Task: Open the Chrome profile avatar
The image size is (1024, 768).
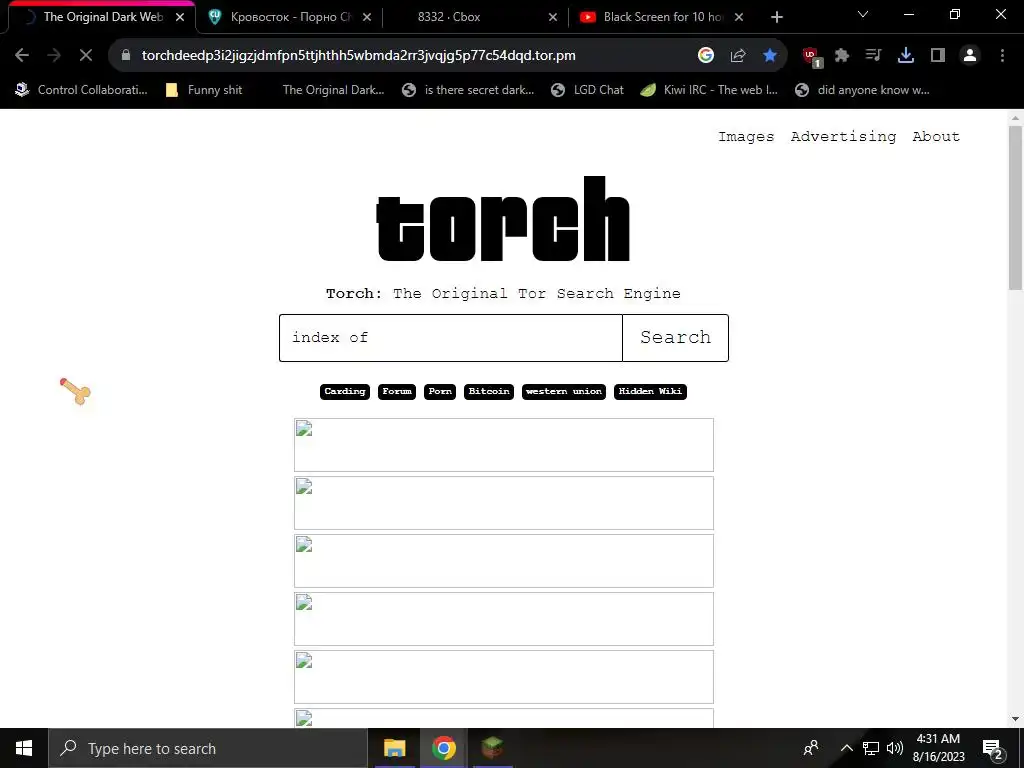Action: pos(970,56)
